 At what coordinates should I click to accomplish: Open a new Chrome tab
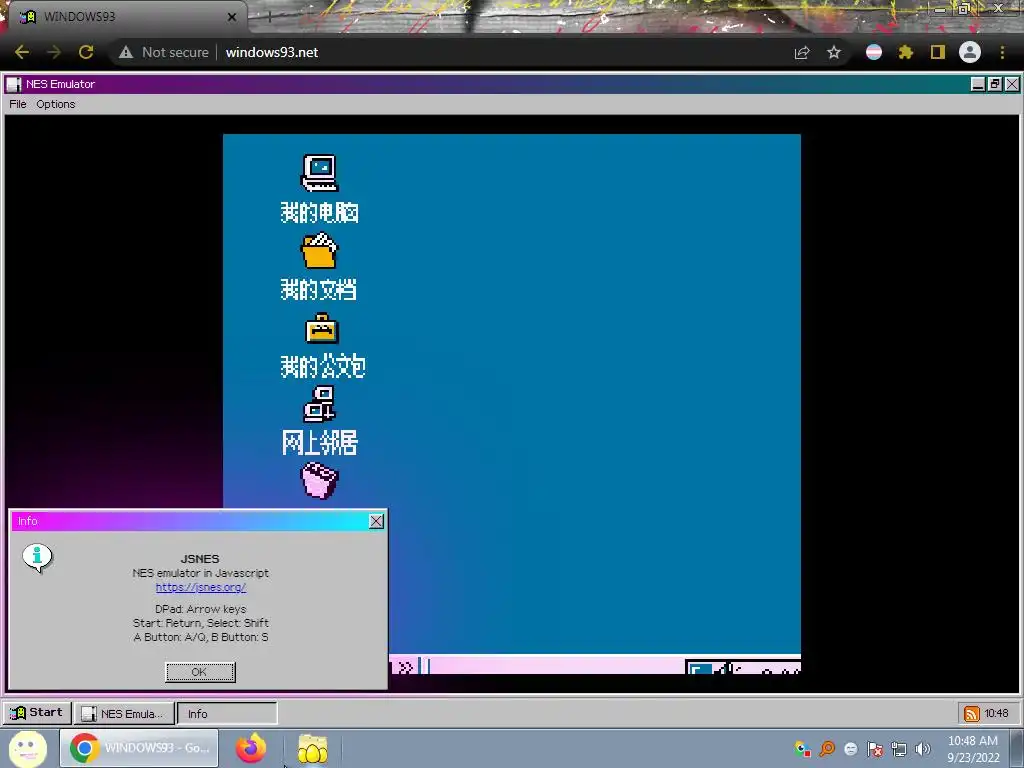point(269,17)
